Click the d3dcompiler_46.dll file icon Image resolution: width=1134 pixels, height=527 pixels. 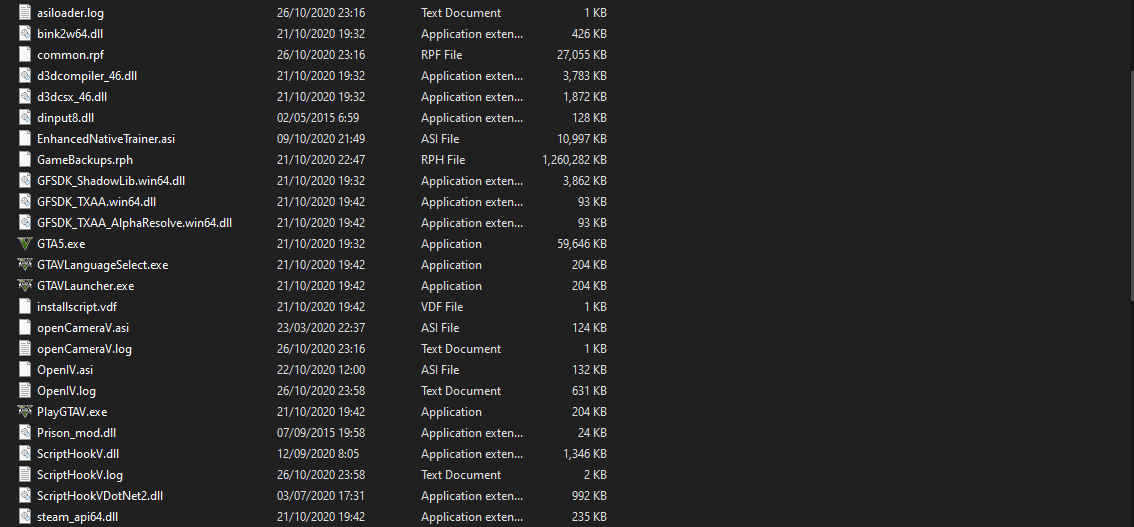[x=25, y=75]
